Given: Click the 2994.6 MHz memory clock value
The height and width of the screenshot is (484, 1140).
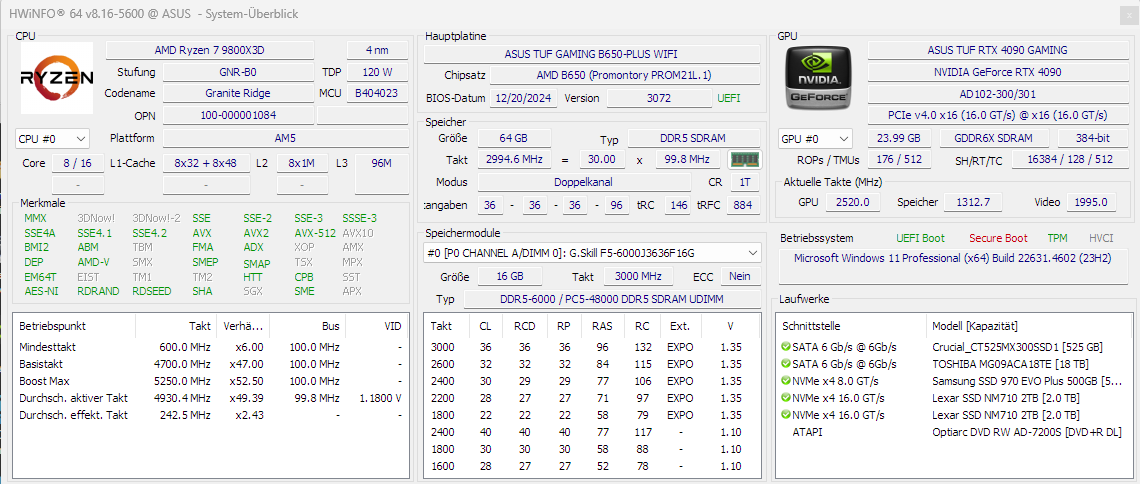Looking at the screenshot, I should 514,159.
